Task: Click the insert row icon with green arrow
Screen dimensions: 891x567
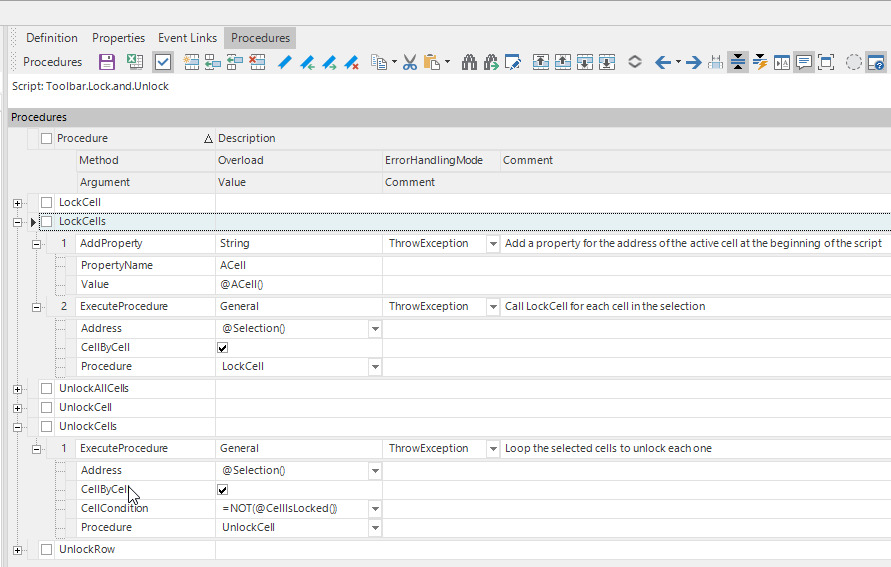Action: (213, 62)
